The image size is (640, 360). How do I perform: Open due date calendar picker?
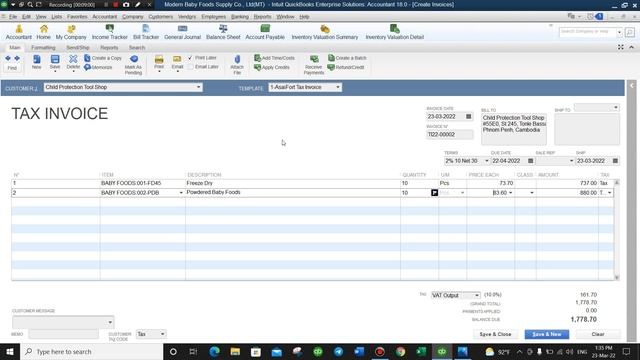click(x=531, y=161)
